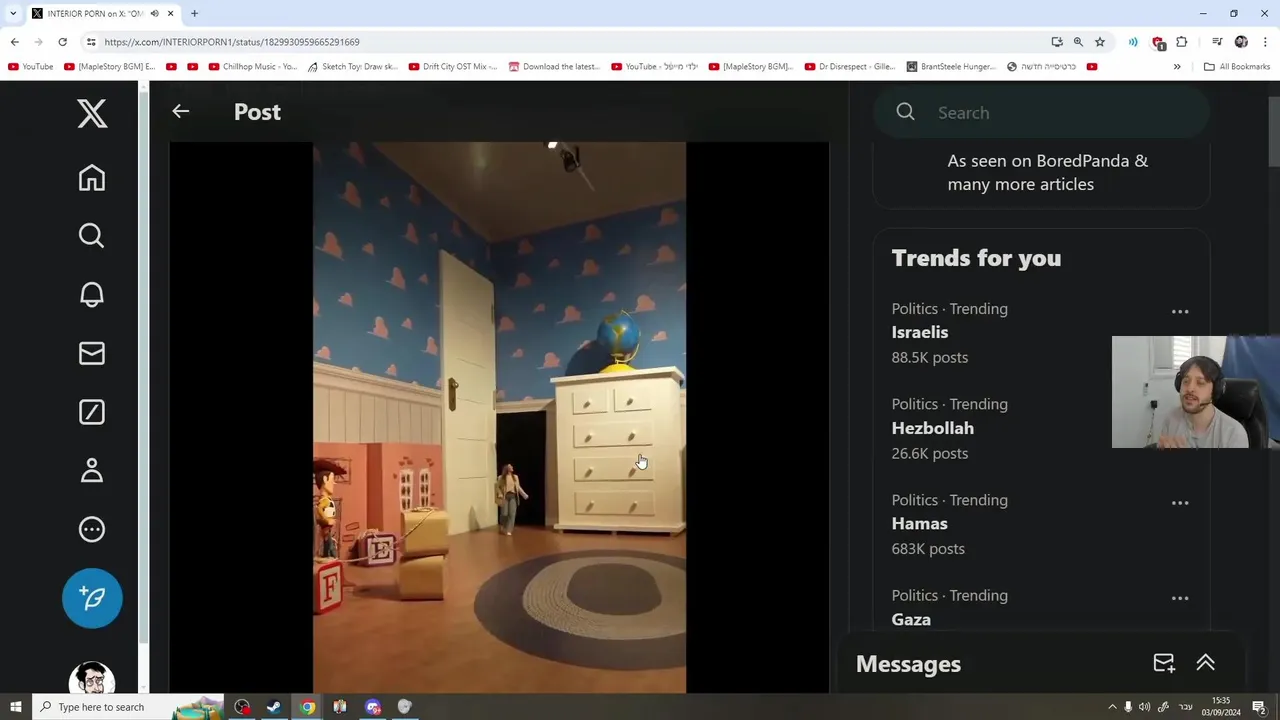This screenshot has height=720, width=1280.
Task: Open options for the Gaza trend
Action: click(1180, 598)
